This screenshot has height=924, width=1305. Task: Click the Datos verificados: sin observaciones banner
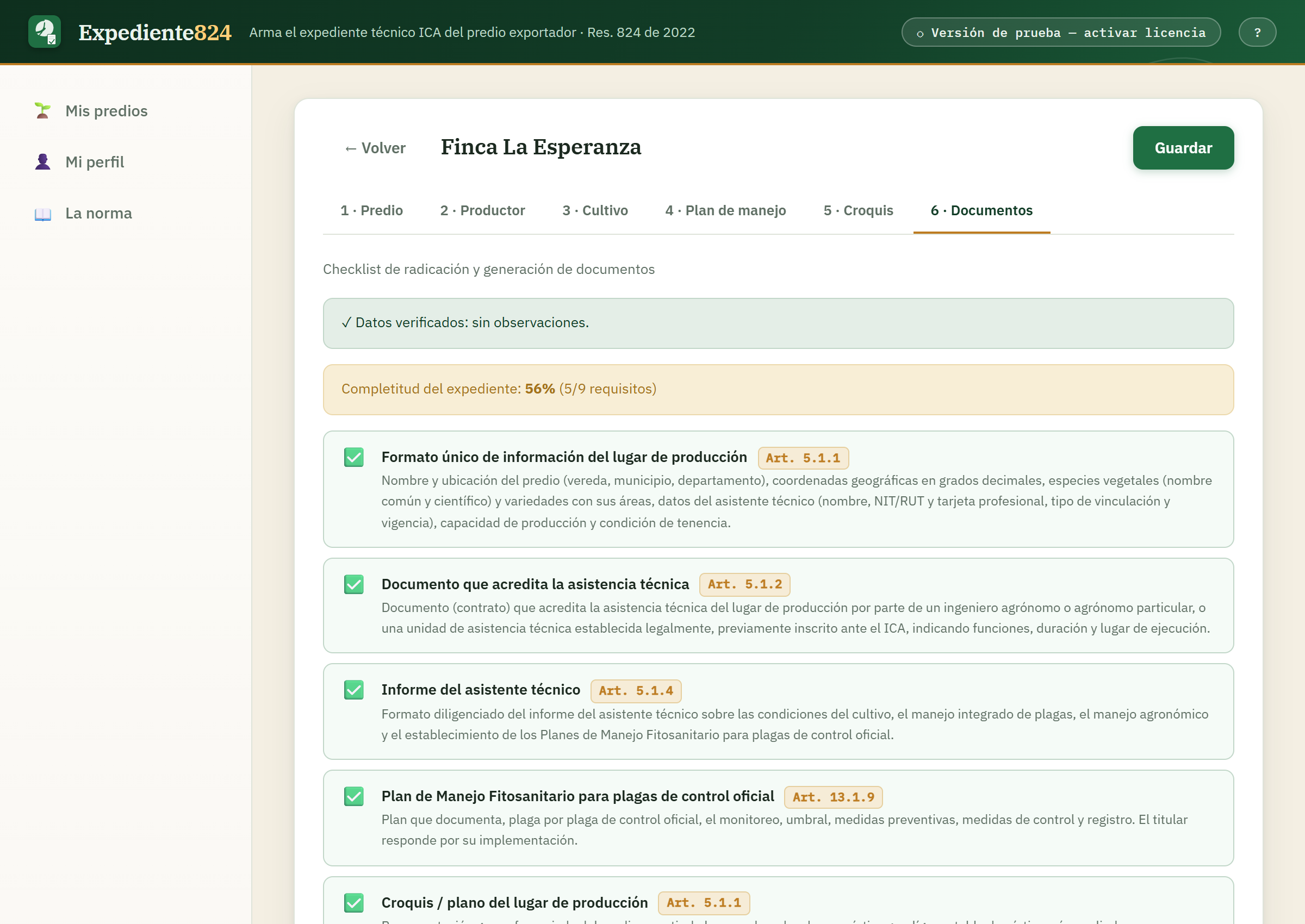[x=778, y=323]
